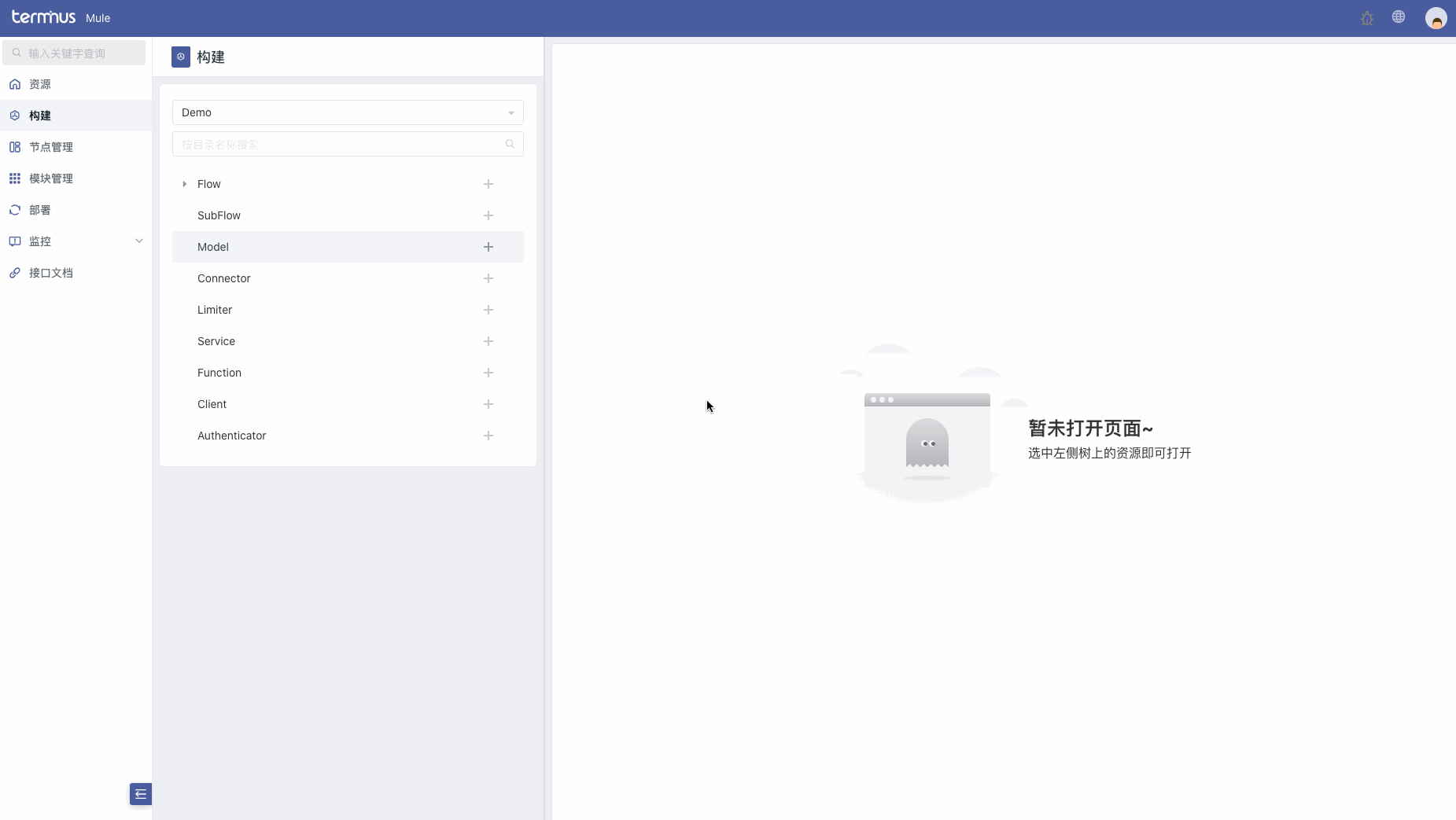Add a new Function with plus
The width and height of the screenshot is (1456, 820).
pyautogui.click(x=488, y=373)
